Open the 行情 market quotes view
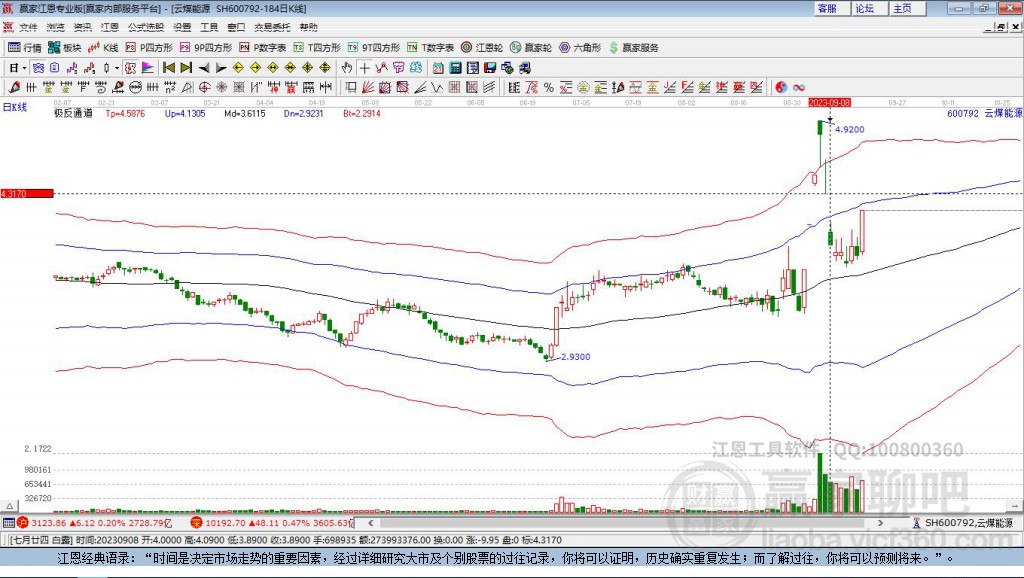Viewport: 1024px width, 578px height. [25, 47]
